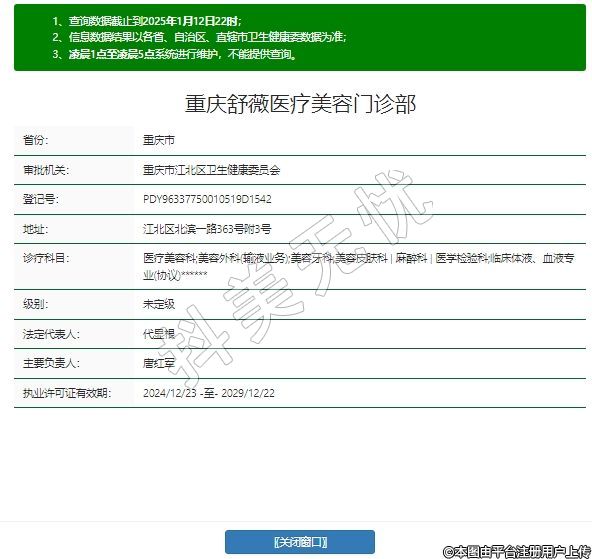Image resolution: width=592 pixels, height=559 pixels.
Task: Click the 执业许可证有效期 label
Action: (67, 393)
